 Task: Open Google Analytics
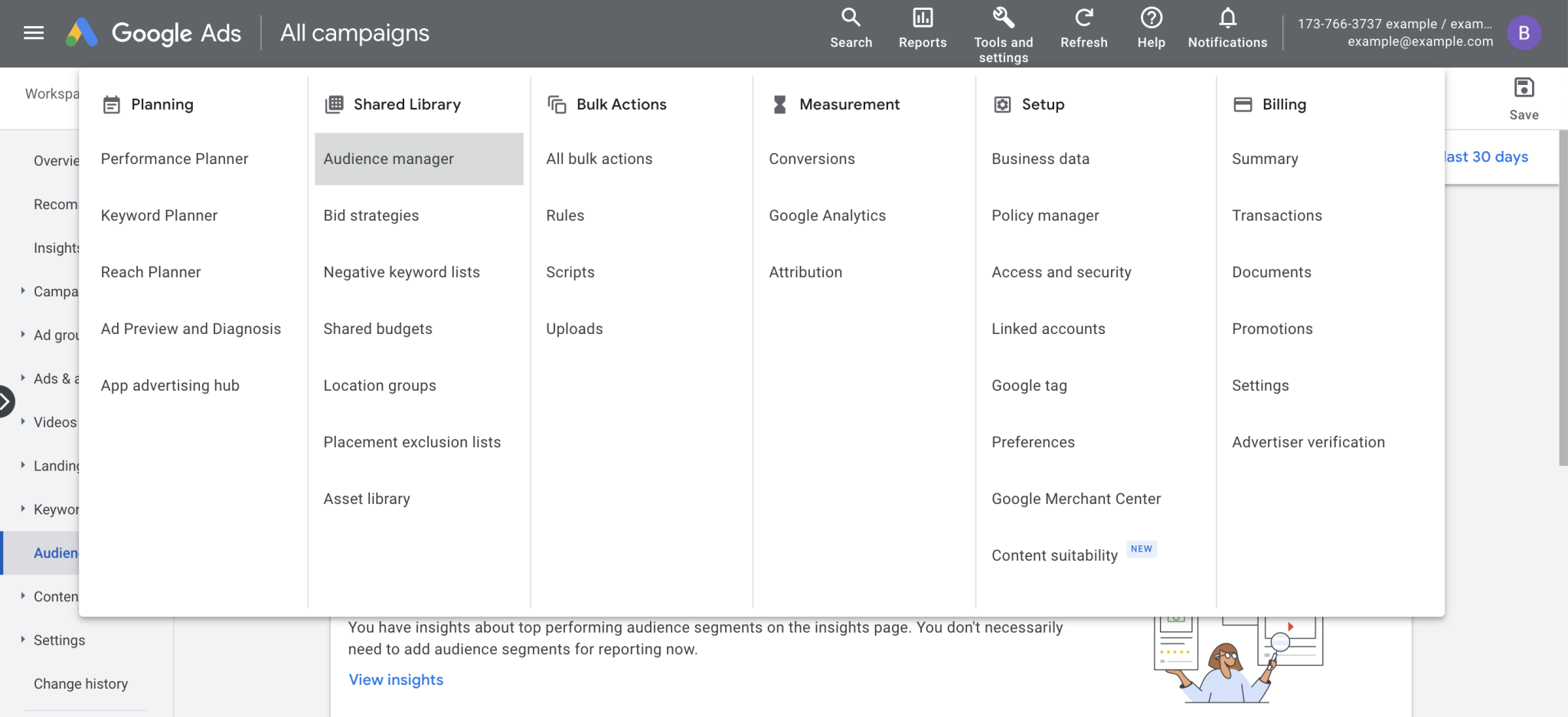point(828,215)
